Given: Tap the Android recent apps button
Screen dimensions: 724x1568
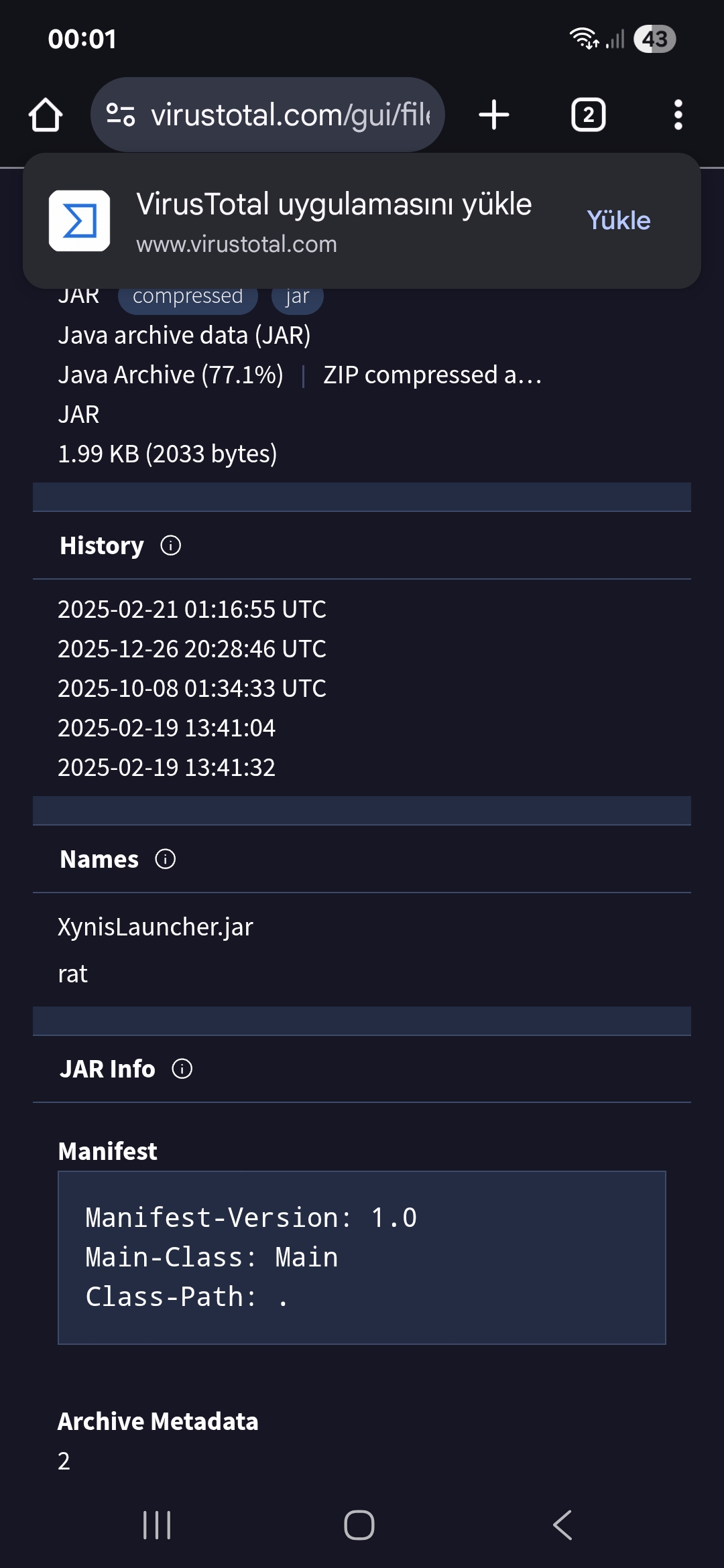Looking at the screenshot, I should click(157, 1526).
